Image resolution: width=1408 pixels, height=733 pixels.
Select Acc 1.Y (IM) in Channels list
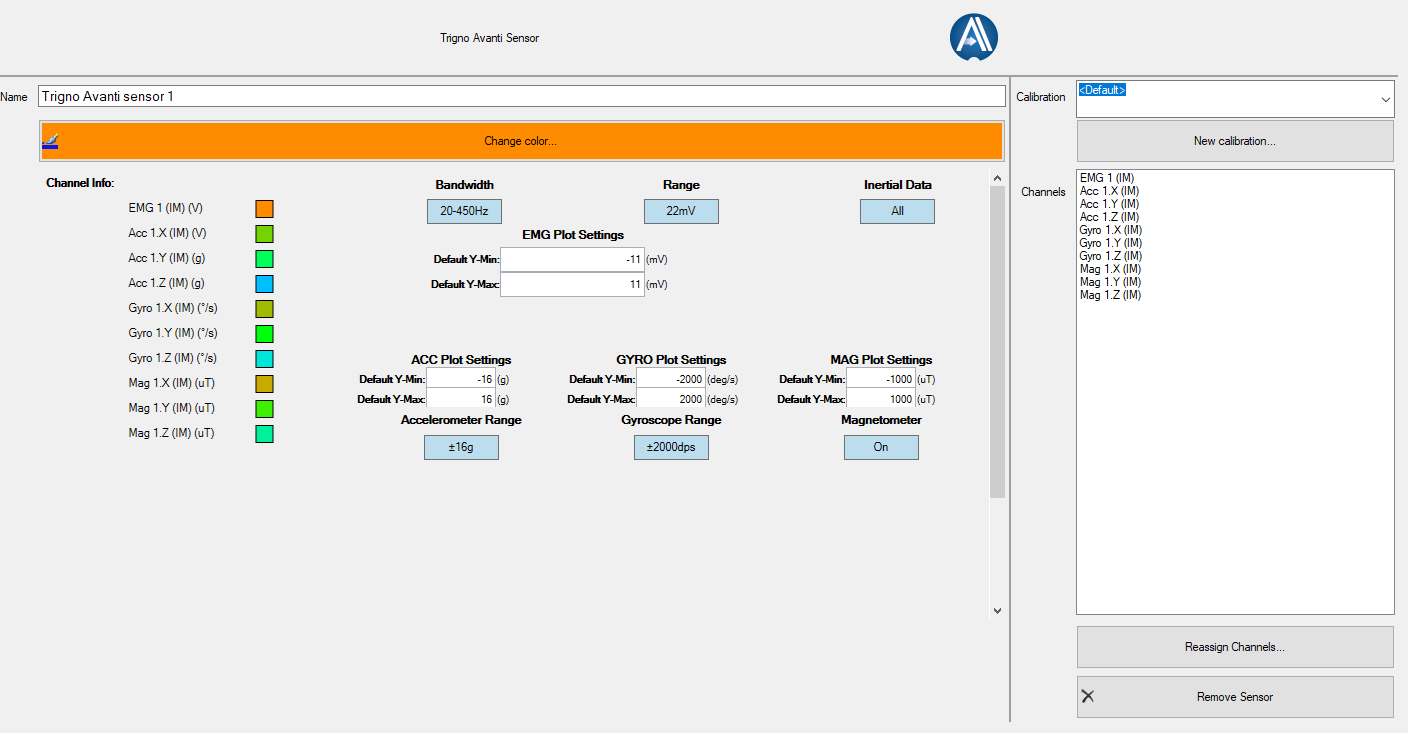coord(1109,204)
